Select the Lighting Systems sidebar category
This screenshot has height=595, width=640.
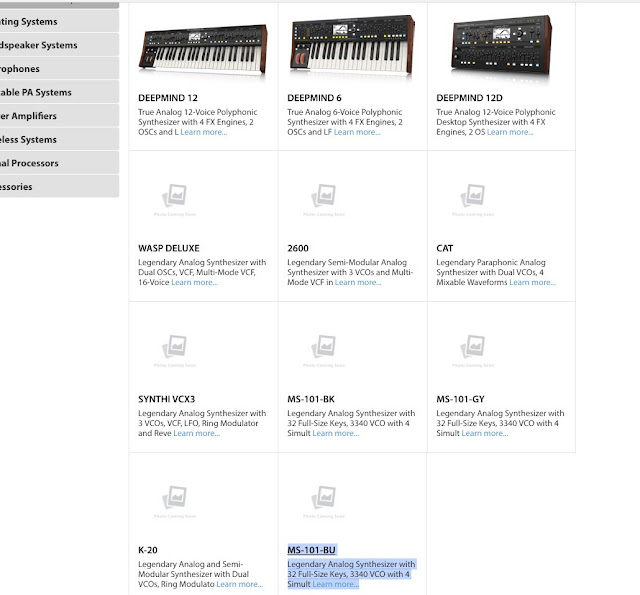(60, 21)
